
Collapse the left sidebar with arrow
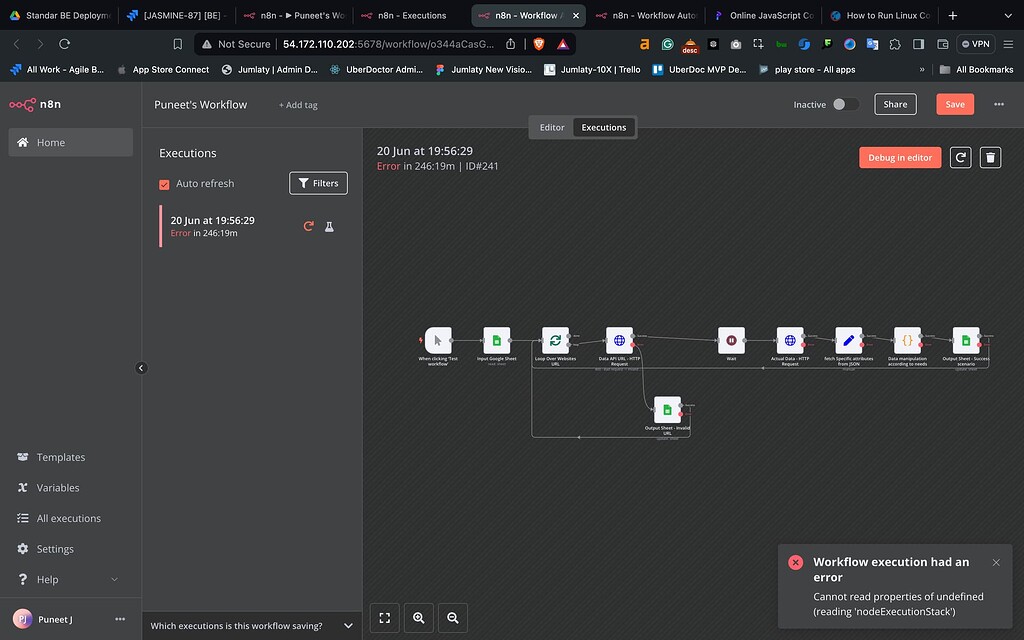(141, 368)
